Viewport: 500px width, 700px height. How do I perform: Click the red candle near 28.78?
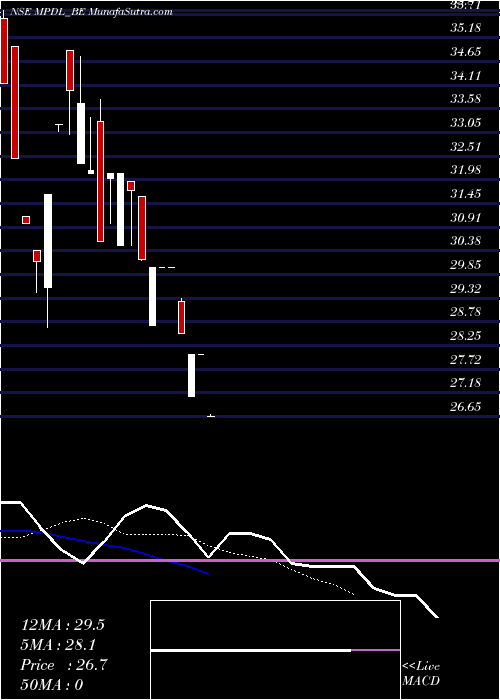[x=181, y=317]
